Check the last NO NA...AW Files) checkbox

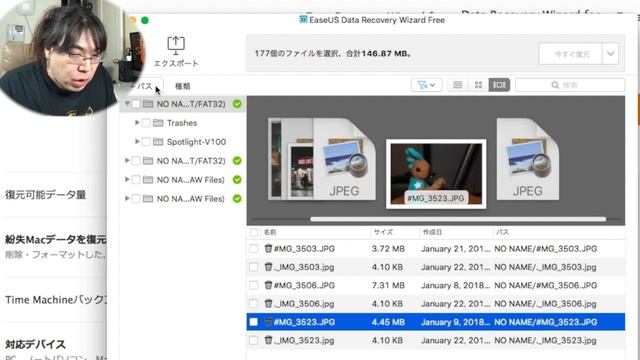point(136,198)
